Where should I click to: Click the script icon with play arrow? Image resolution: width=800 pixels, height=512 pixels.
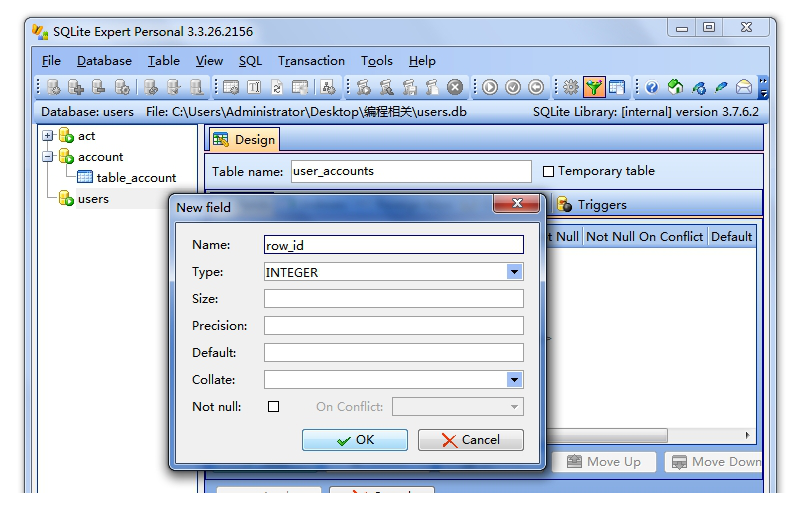point(363,88)
